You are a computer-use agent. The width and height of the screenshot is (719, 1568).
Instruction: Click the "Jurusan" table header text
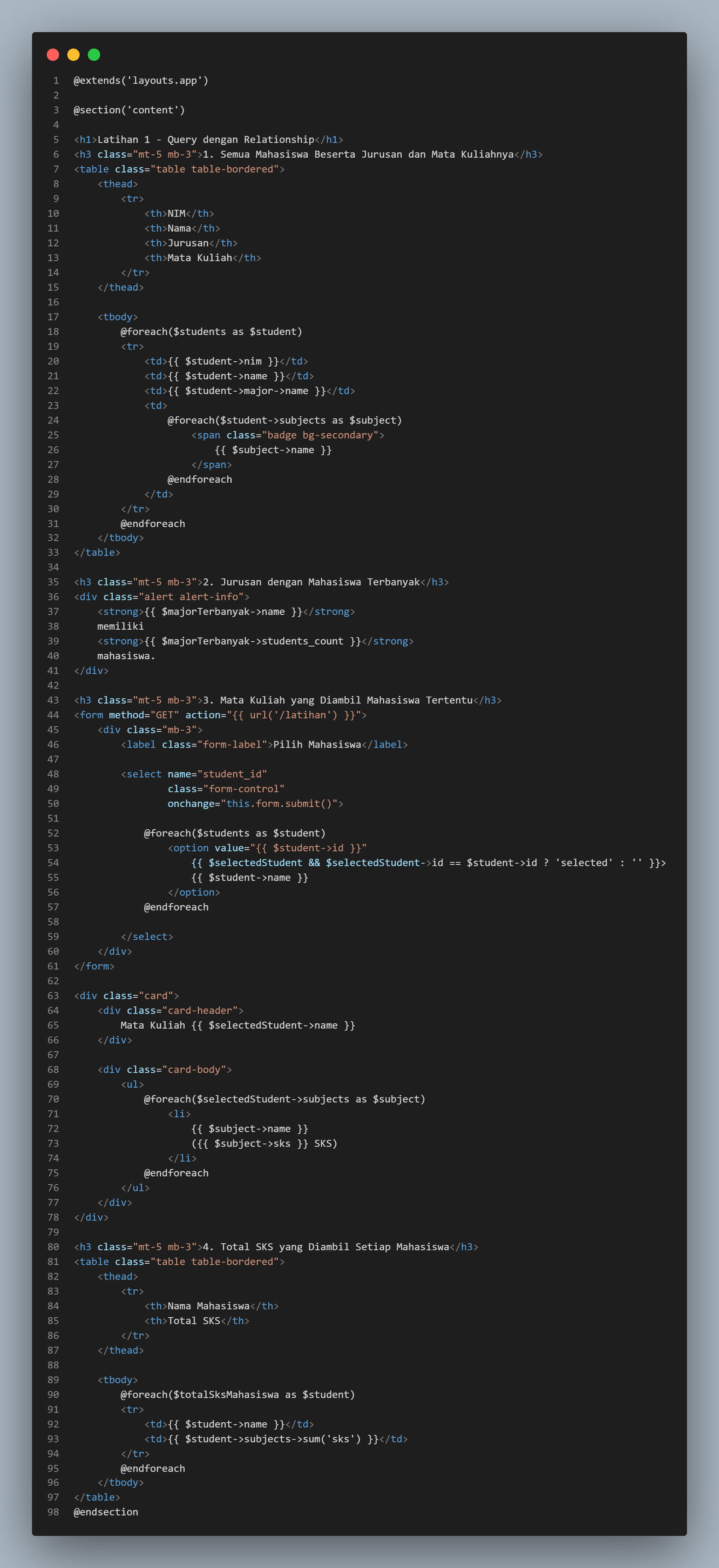coord(188,243)
